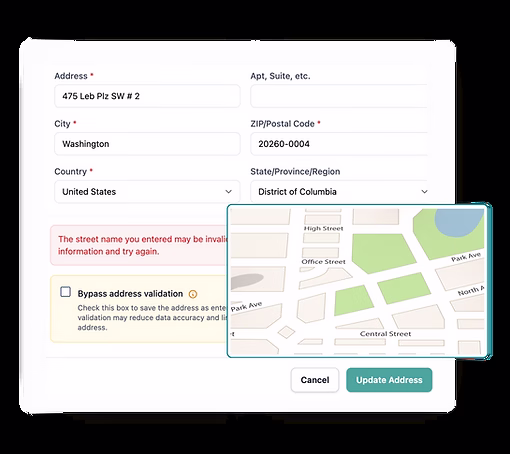This screenshot has height=454, width=510.
Task: Click the City field containing Washington
Action: 147,144
